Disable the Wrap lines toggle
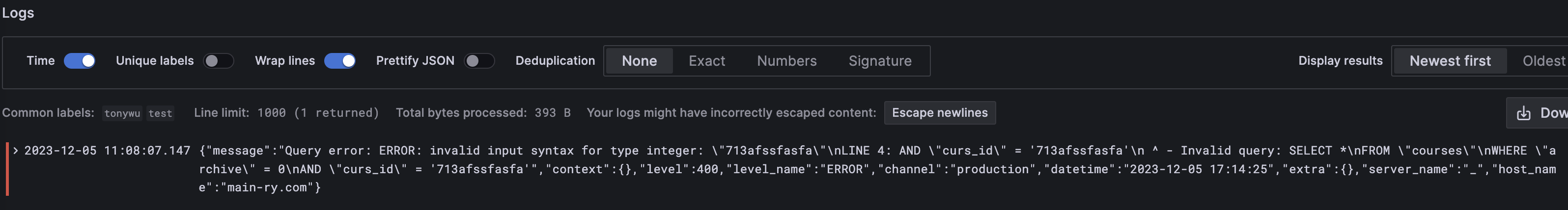This screenshot has height=210, width=1568. [339, 61]
